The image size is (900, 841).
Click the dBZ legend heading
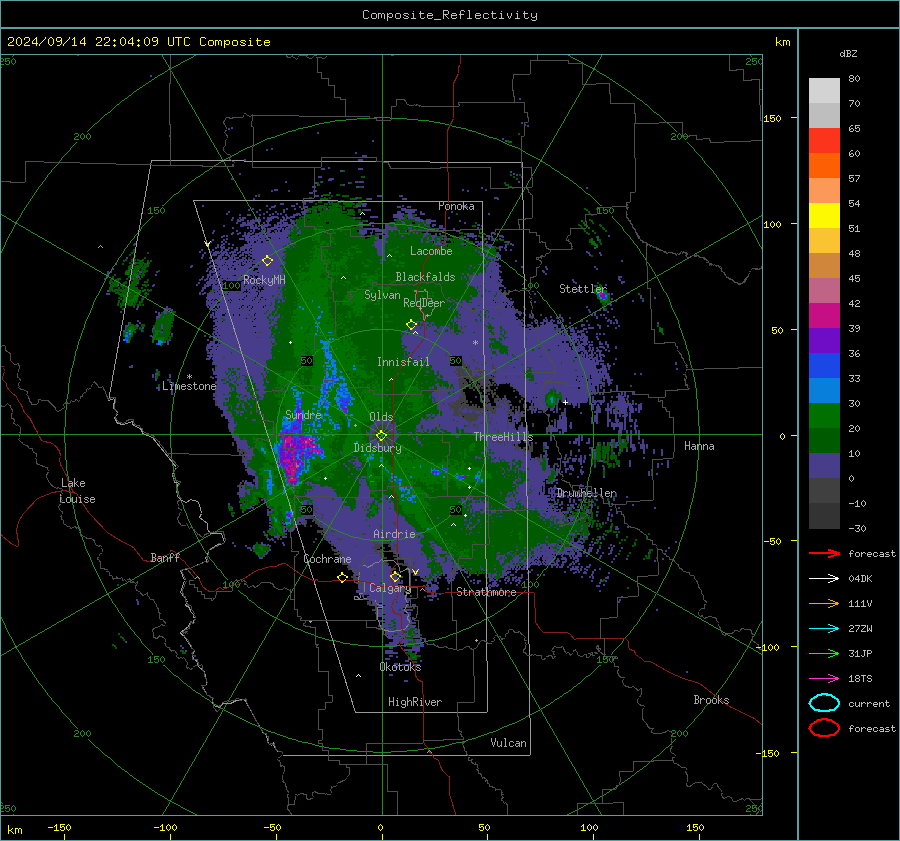(848, 53)
